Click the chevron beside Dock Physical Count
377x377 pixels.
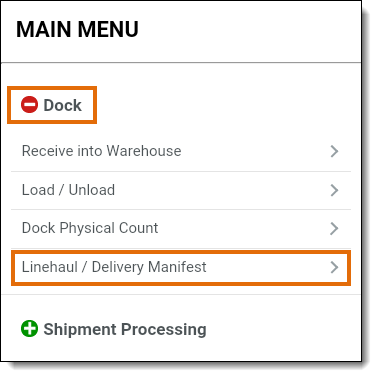(x=334, y=228)
